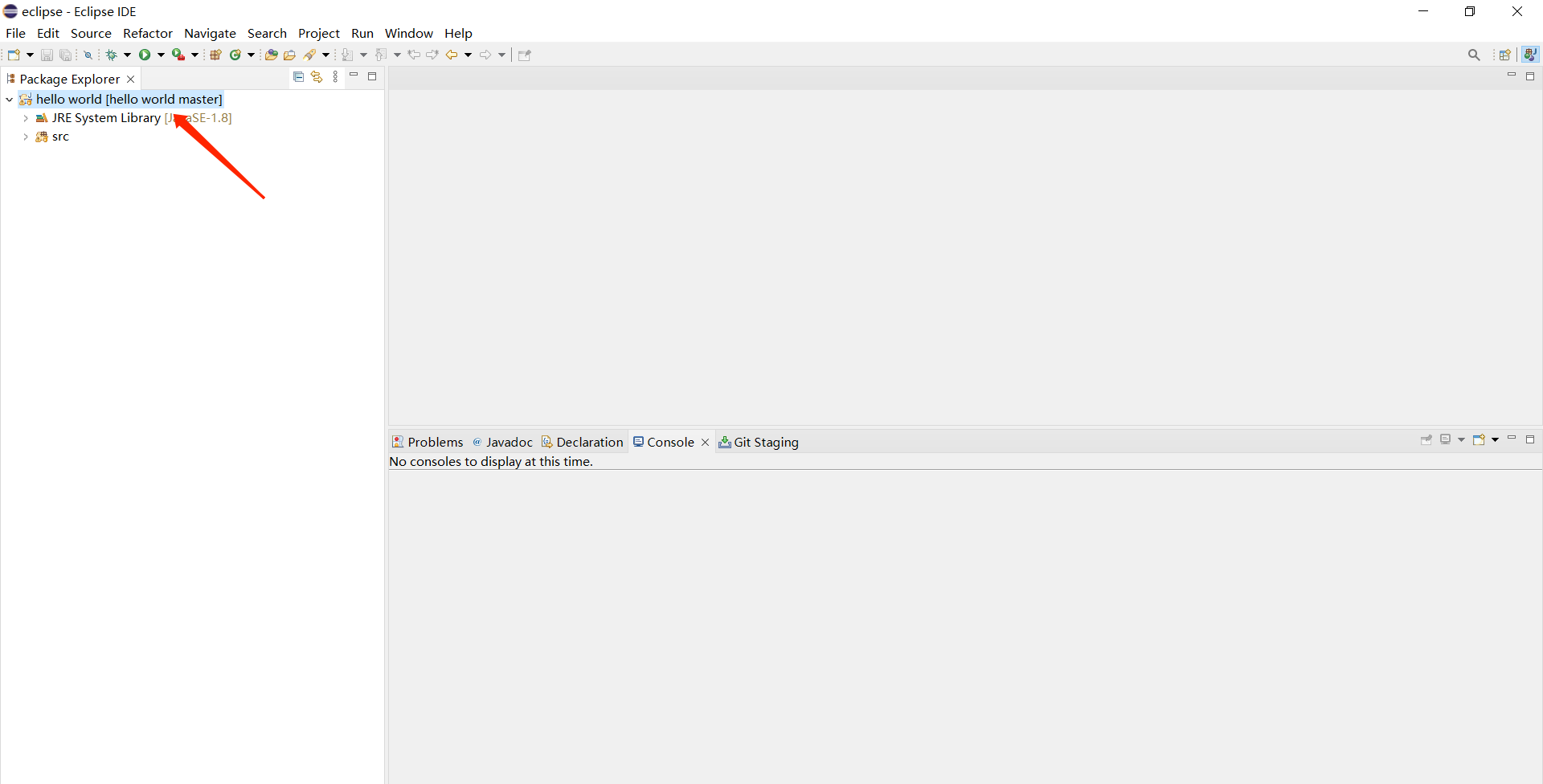This screenshot has width=1543, height=784.
Task: Select the Java perspective icon
Action: pyautogui.click(x=1530, y=54)
